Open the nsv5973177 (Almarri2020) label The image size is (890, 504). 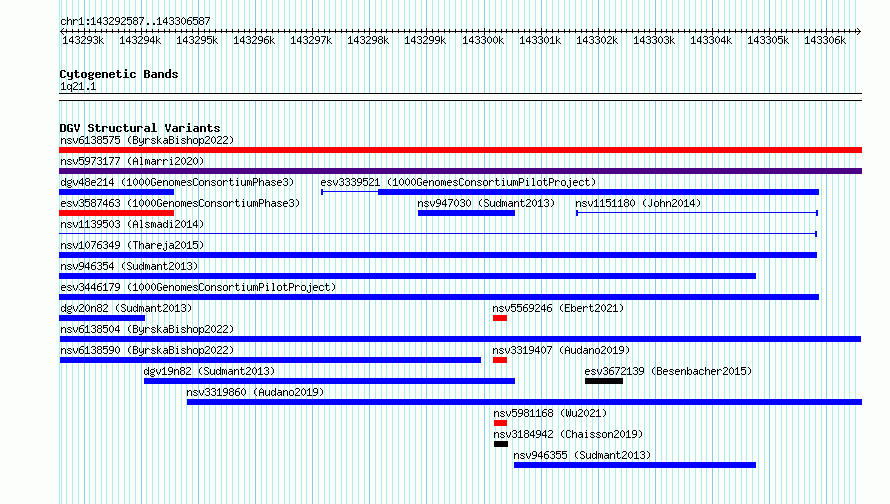click(x=132, y=161)
